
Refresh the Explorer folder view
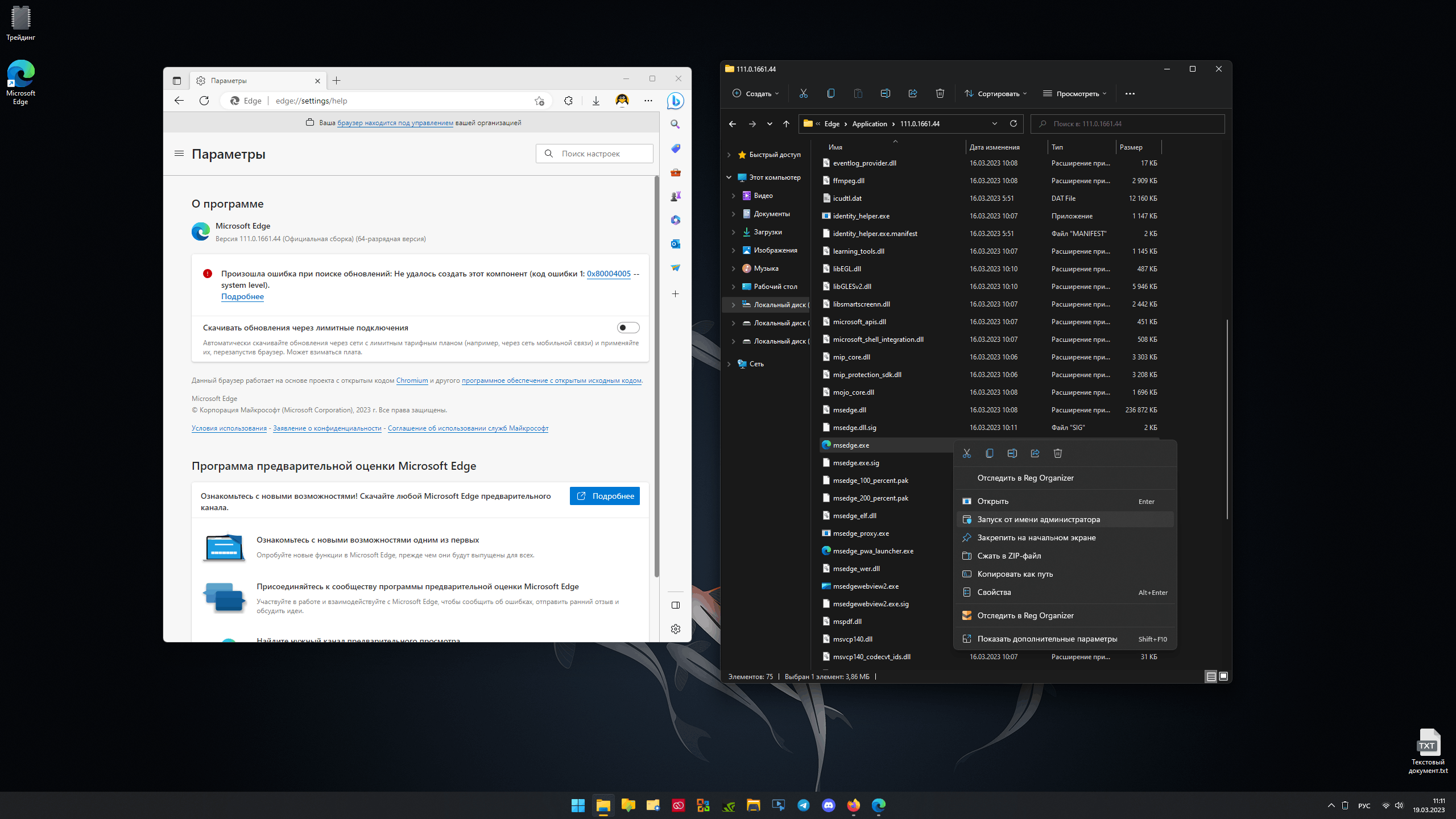tap(1013, 123)
